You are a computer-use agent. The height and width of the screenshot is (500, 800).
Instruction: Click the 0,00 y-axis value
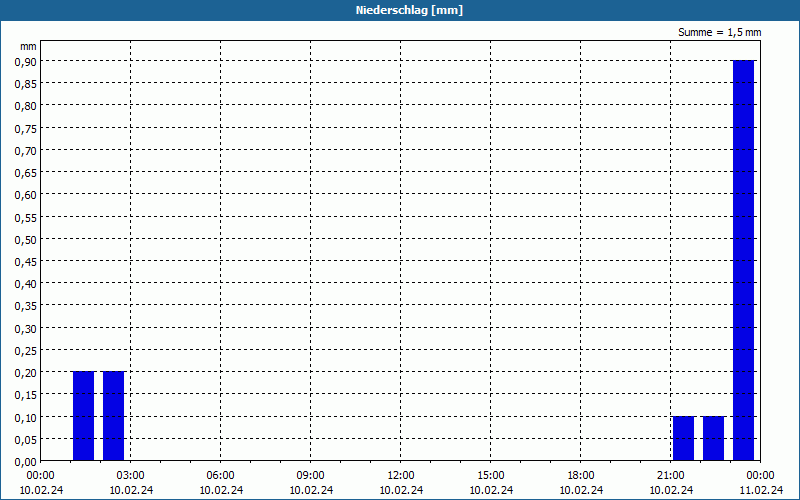click(x=26, y=462)
